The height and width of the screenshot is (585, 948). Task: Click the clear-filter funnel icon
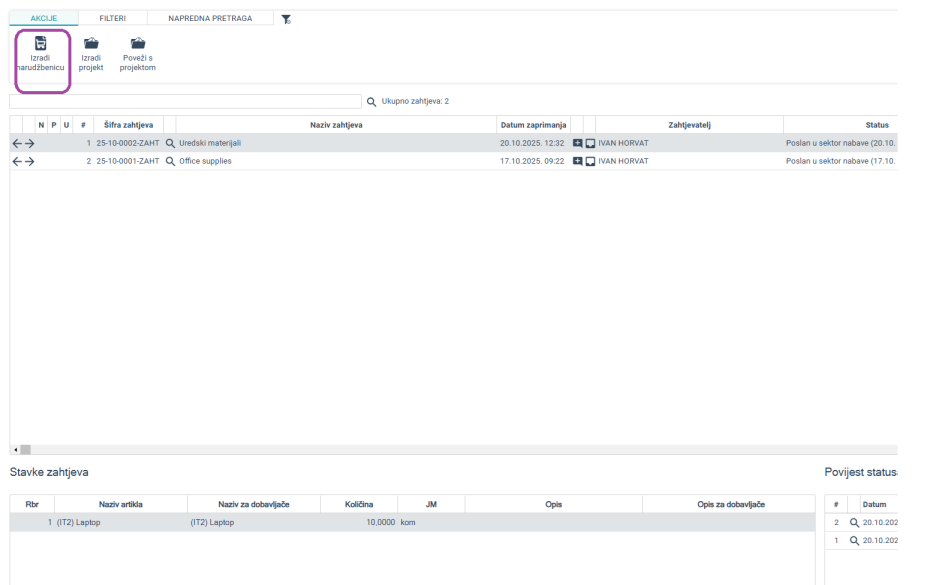point(286,19)
